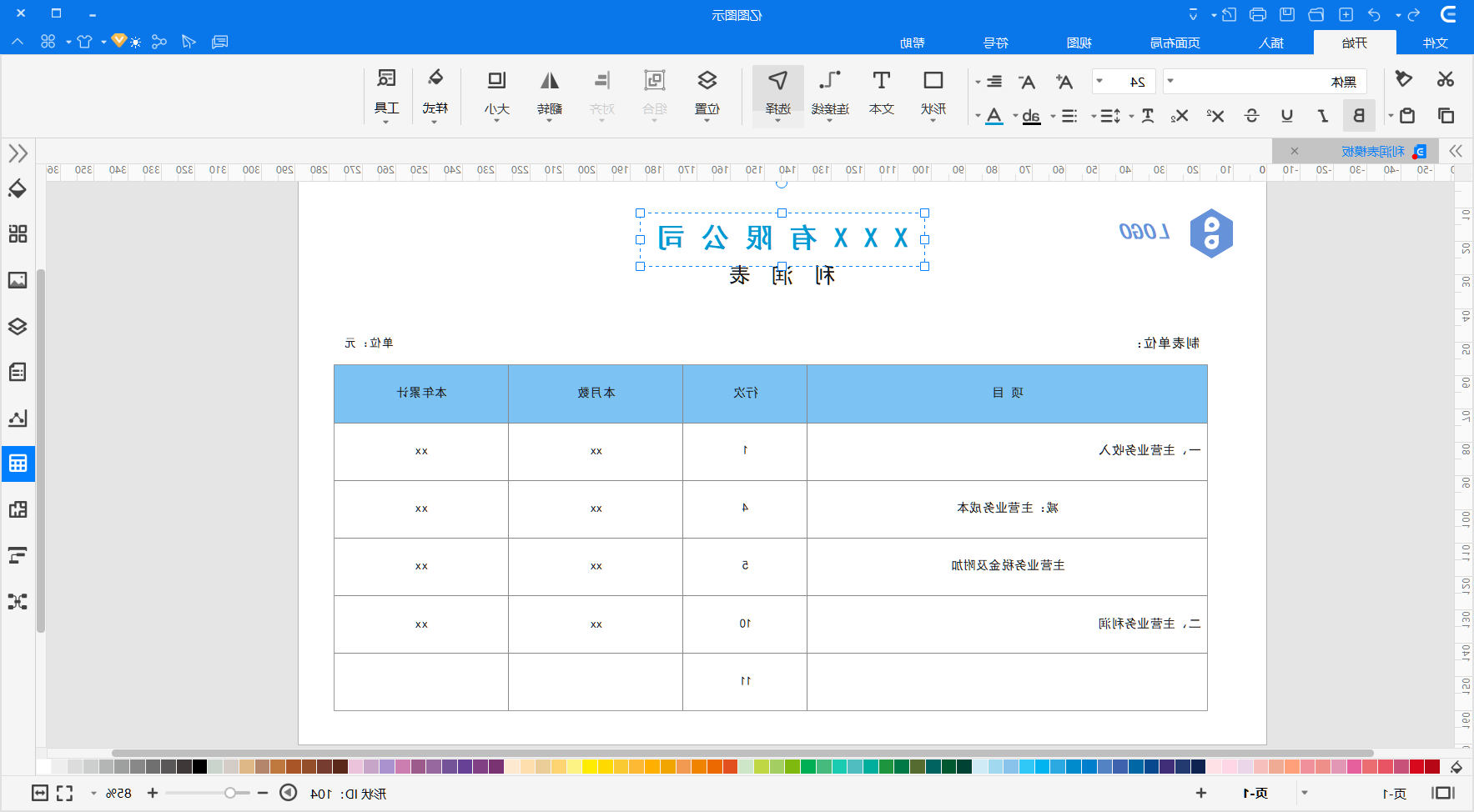Open the Image panel in sidebar
This screenshot has width=1474, height=812.
[x=18, y=280]
